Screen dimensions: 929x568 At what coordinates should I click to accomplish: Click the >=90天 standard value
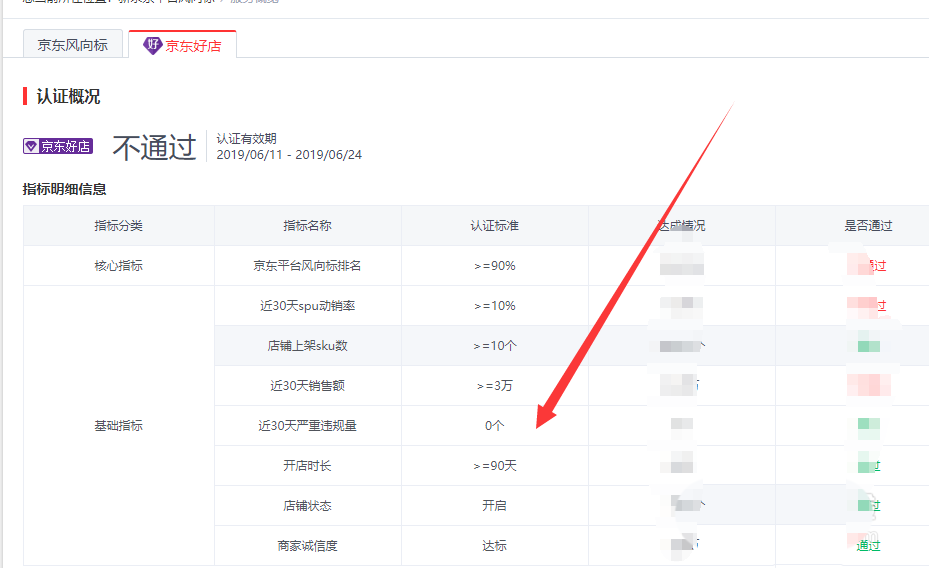pos(494,466)
